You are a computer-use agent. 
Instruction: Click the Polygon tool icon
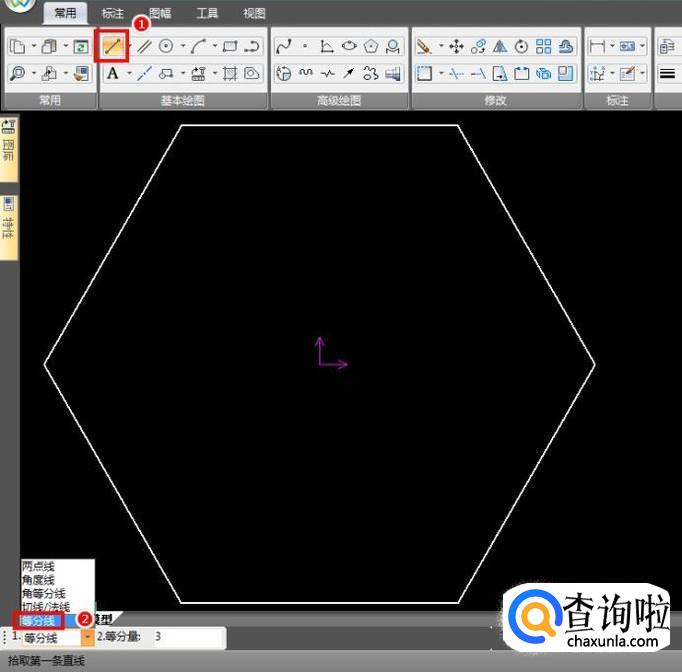[x=371, y=46]
